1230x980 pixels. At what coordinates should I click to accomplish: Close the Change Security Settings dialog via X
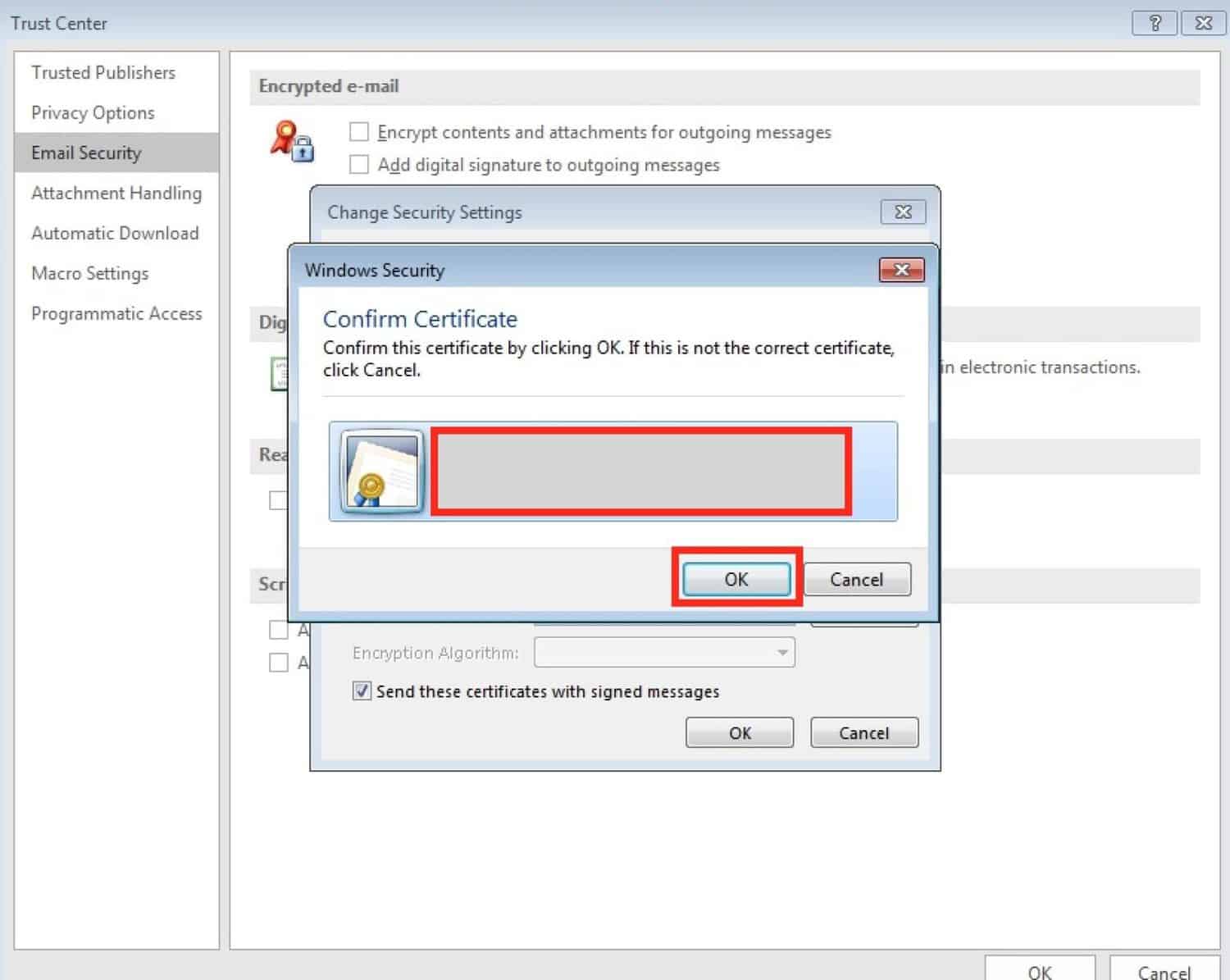[x=902, y=212]
